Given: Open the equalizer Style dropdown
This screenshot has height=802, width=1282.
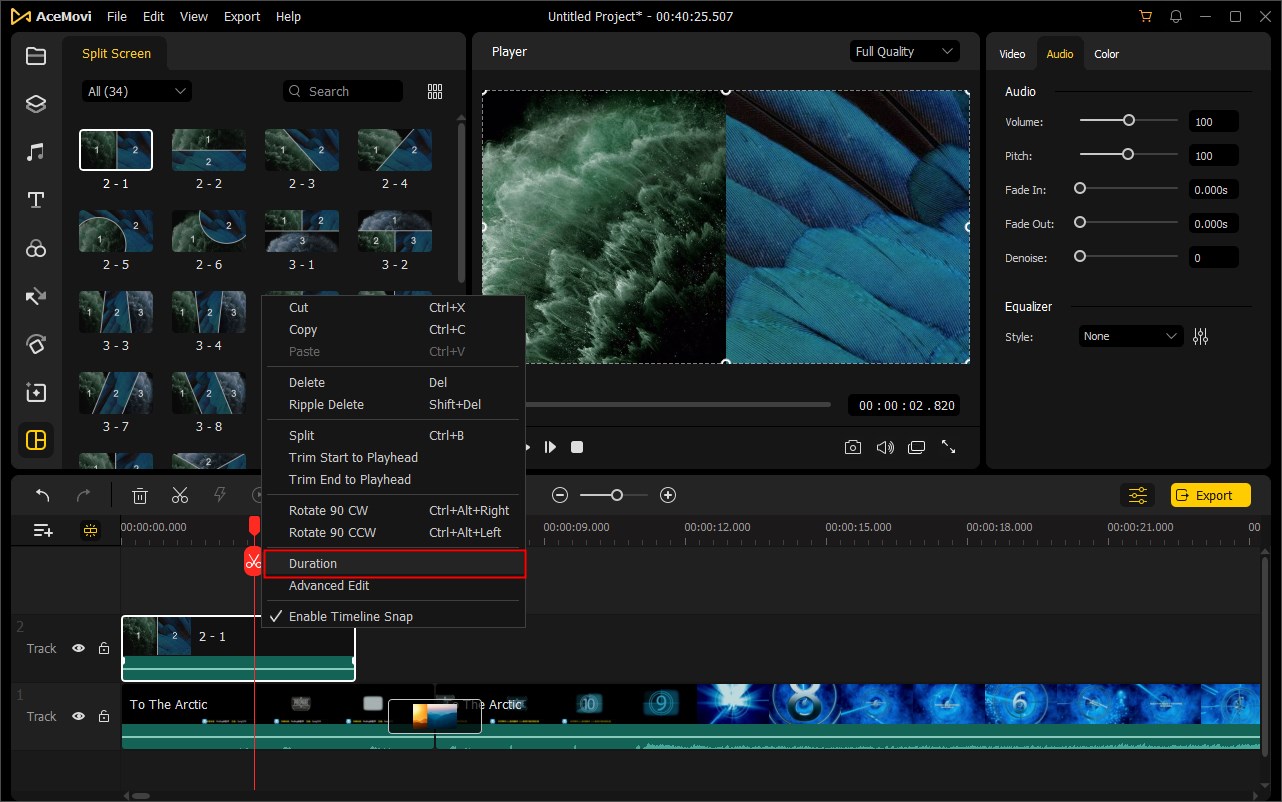Looking at the screenshot, I should 1130,337.
